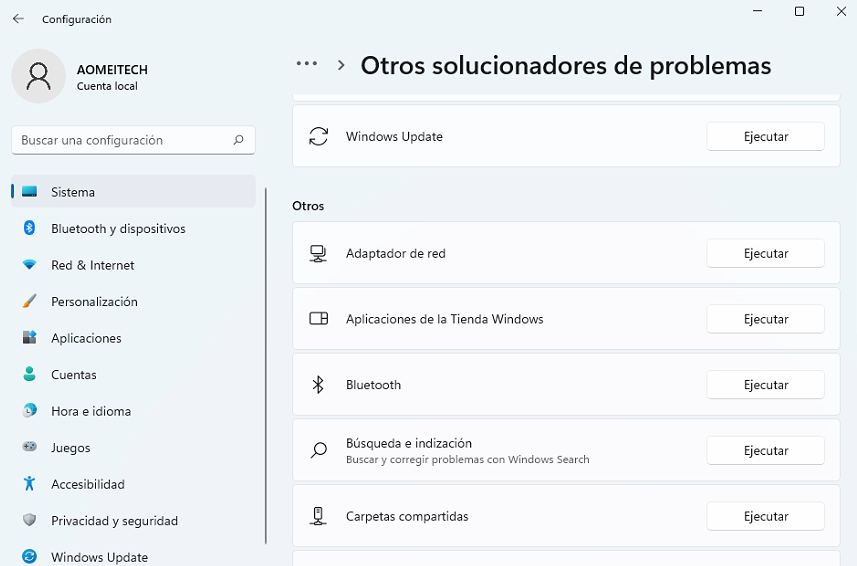
Task: Click the Personalización paintbrush icon
Action: (30, 302)
